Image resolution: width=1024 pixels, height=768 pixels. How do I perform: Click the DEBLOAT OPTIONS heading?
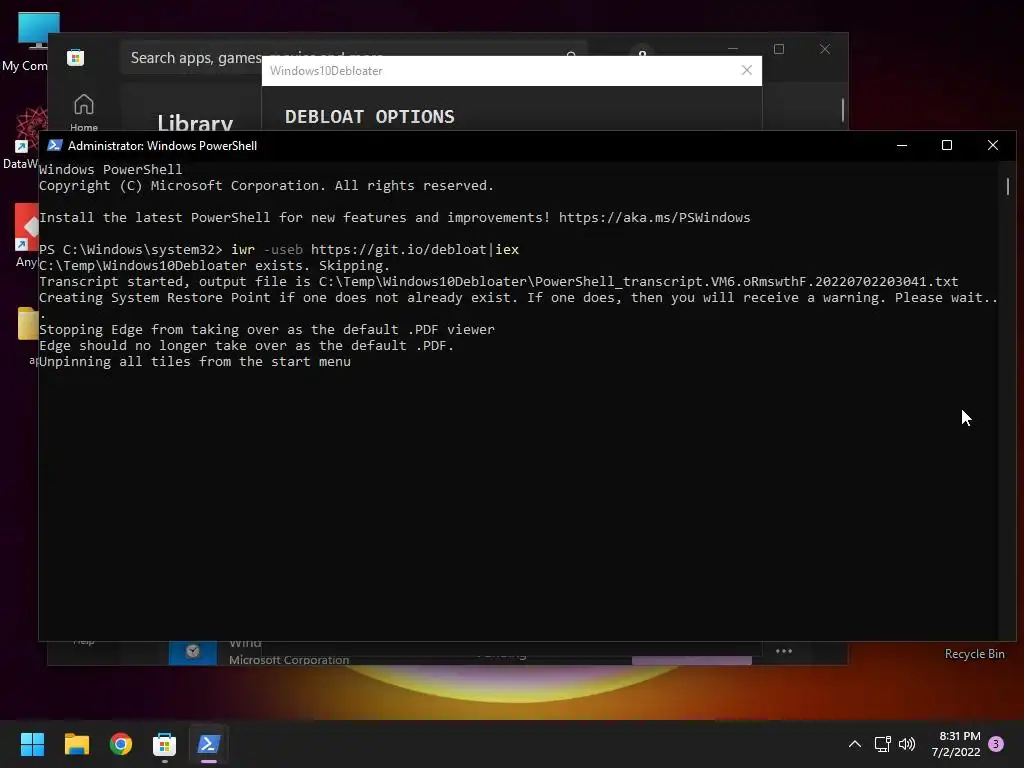[370, 117]
